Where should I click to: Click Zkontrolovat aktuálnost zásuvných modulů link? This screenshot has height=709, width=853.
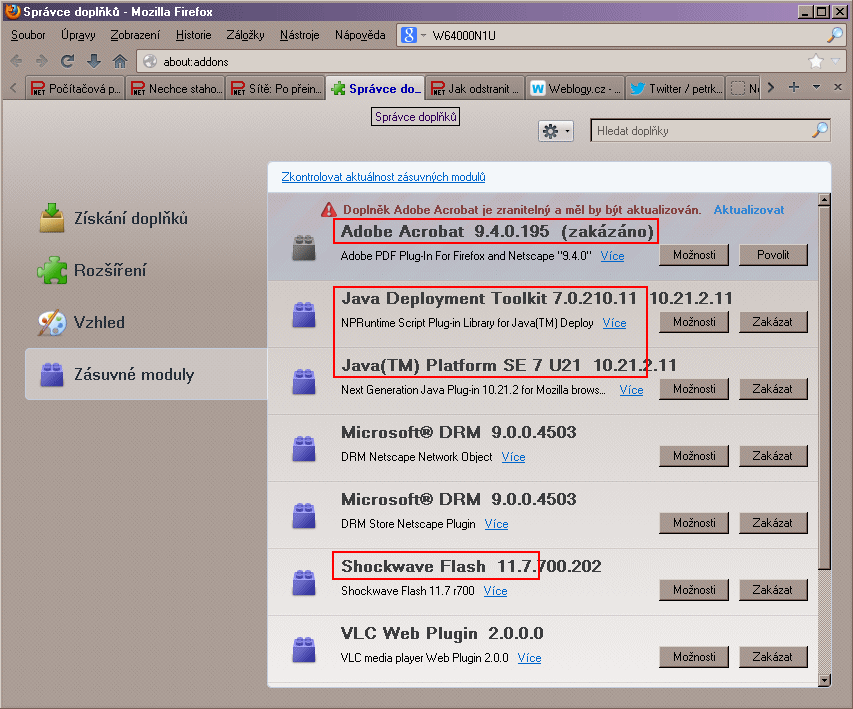384,177
